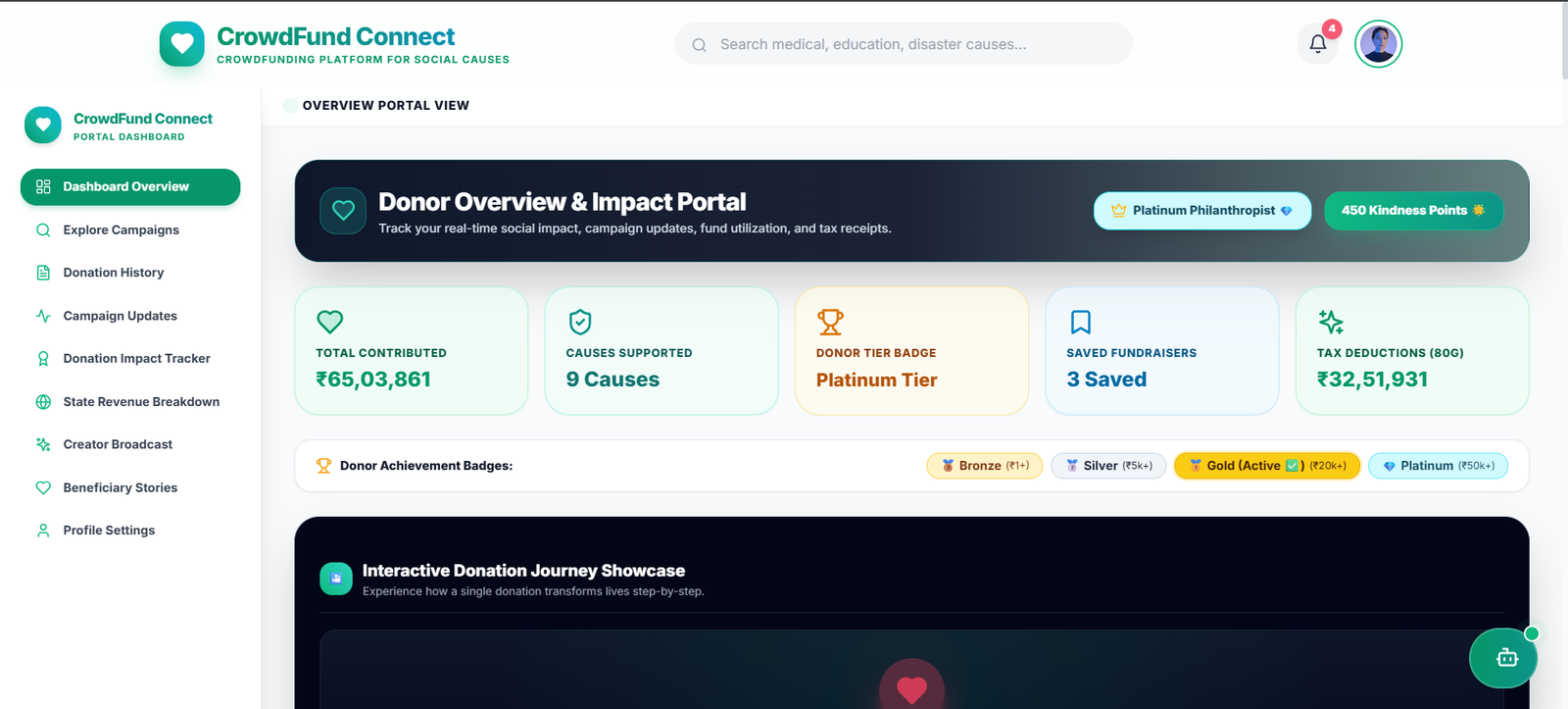1568x709 pixels.
Task: Click the Platinum Philanthropist badge button
Action: tap(1202, 211)
